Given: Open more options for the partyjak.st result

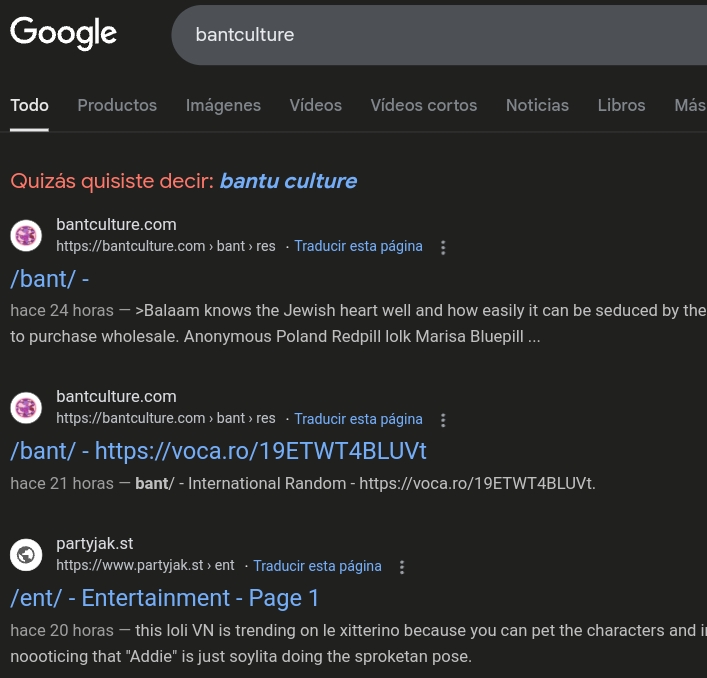Looking at the screenshot, I should [x=402, y=567].
